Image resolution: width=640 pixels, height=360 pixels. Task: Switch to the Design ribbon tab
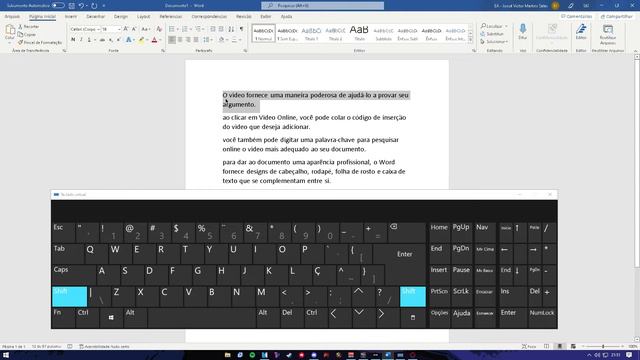[120, 17]
